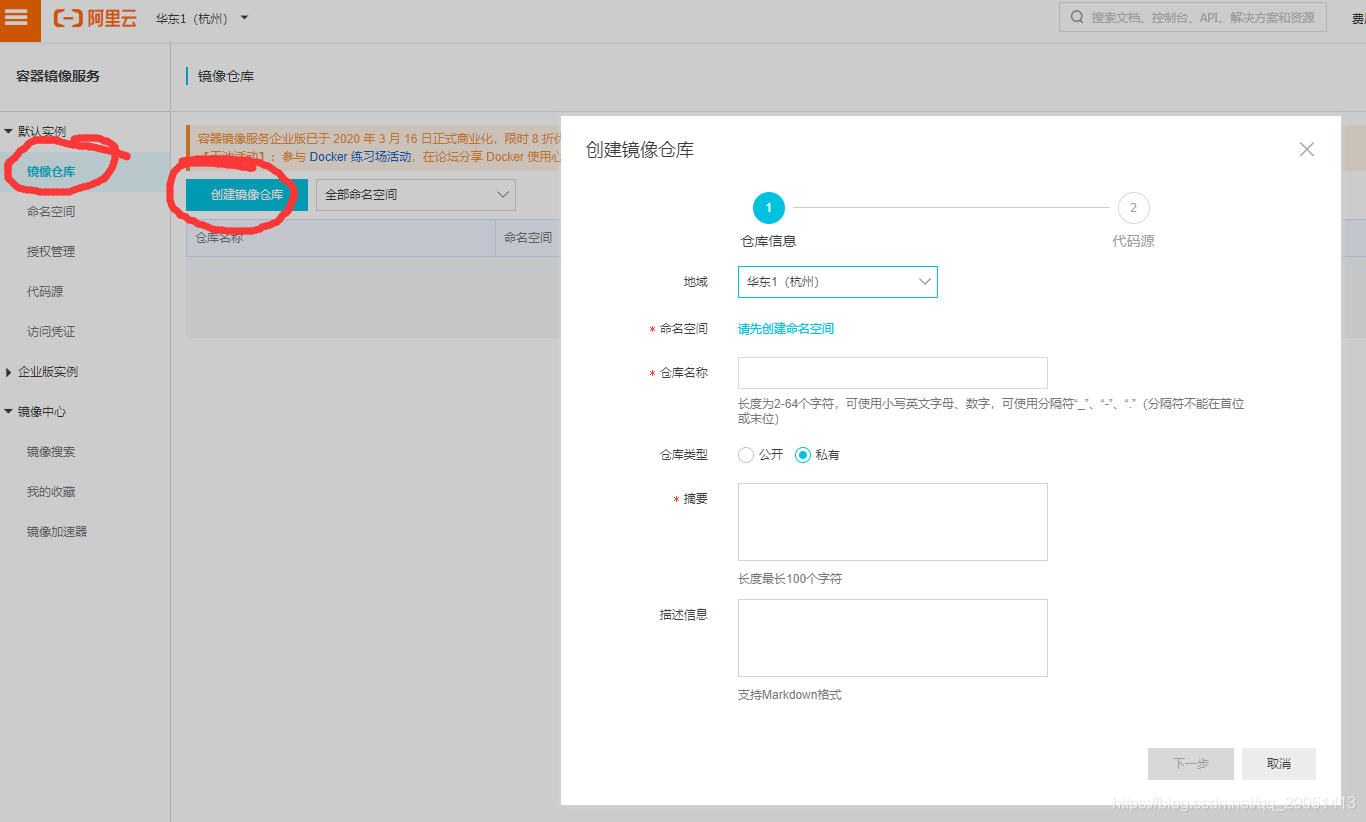Close the 创建镜像仓库 dialog
Screen dimensions: 1366x822
1306,150
